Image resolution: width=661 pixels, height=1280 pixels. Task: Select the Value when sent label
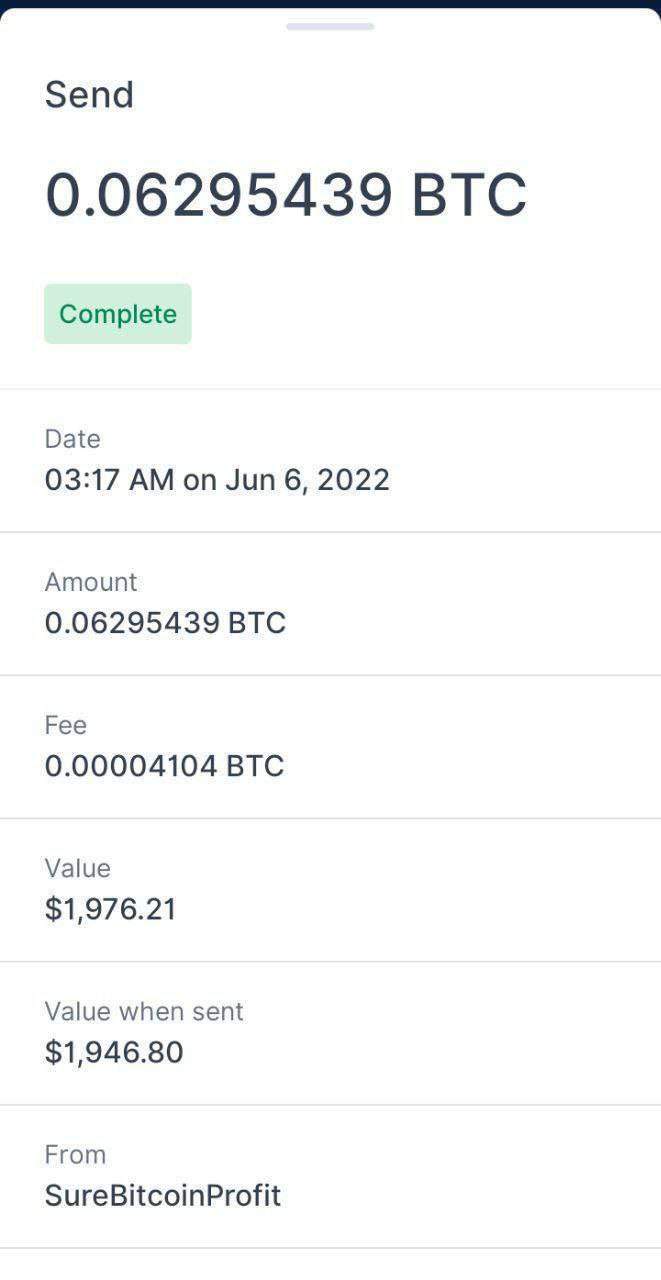pos(144,1011)
